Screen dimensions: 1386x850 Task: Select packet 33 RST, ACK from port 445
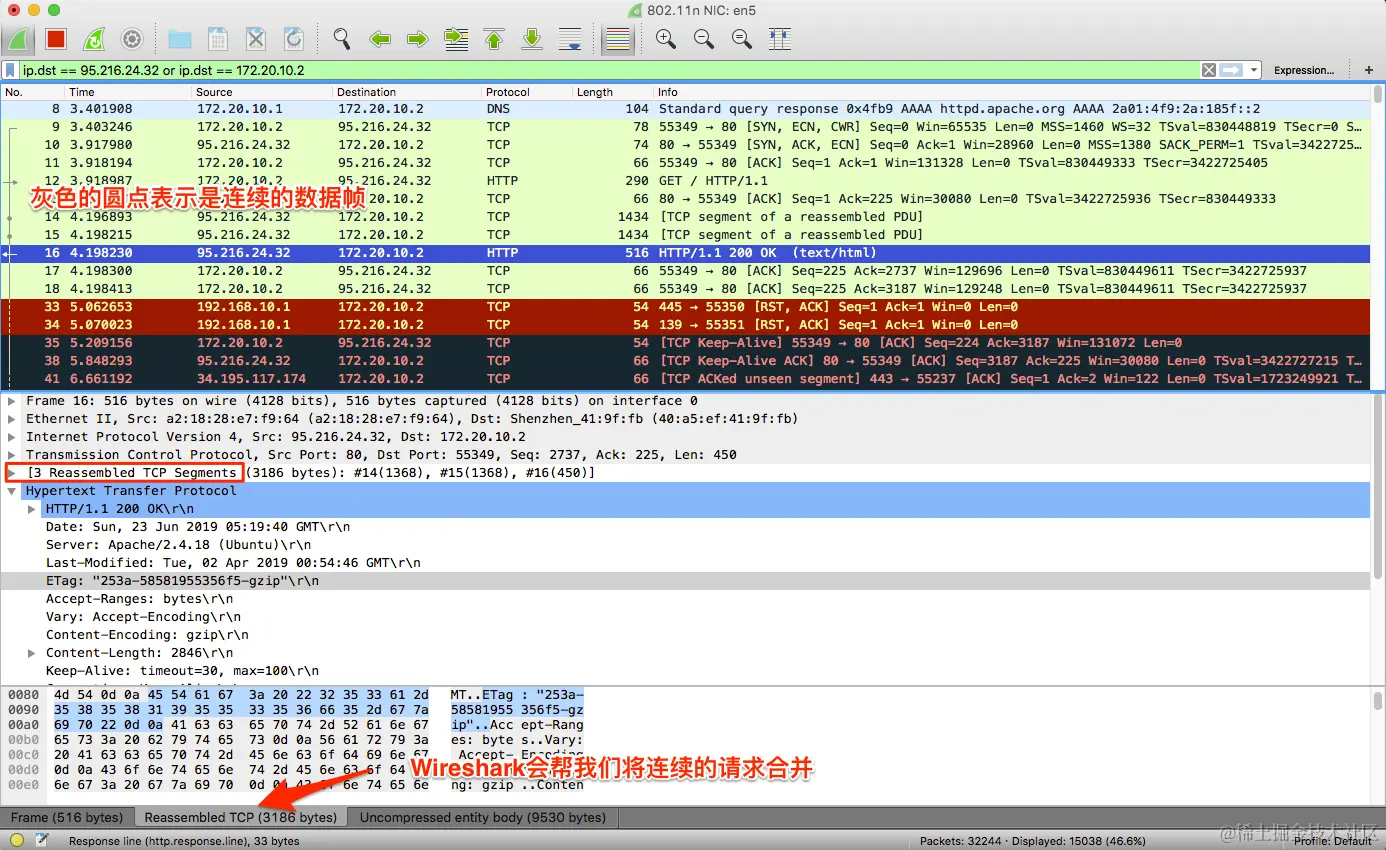[x=685, y=307]
